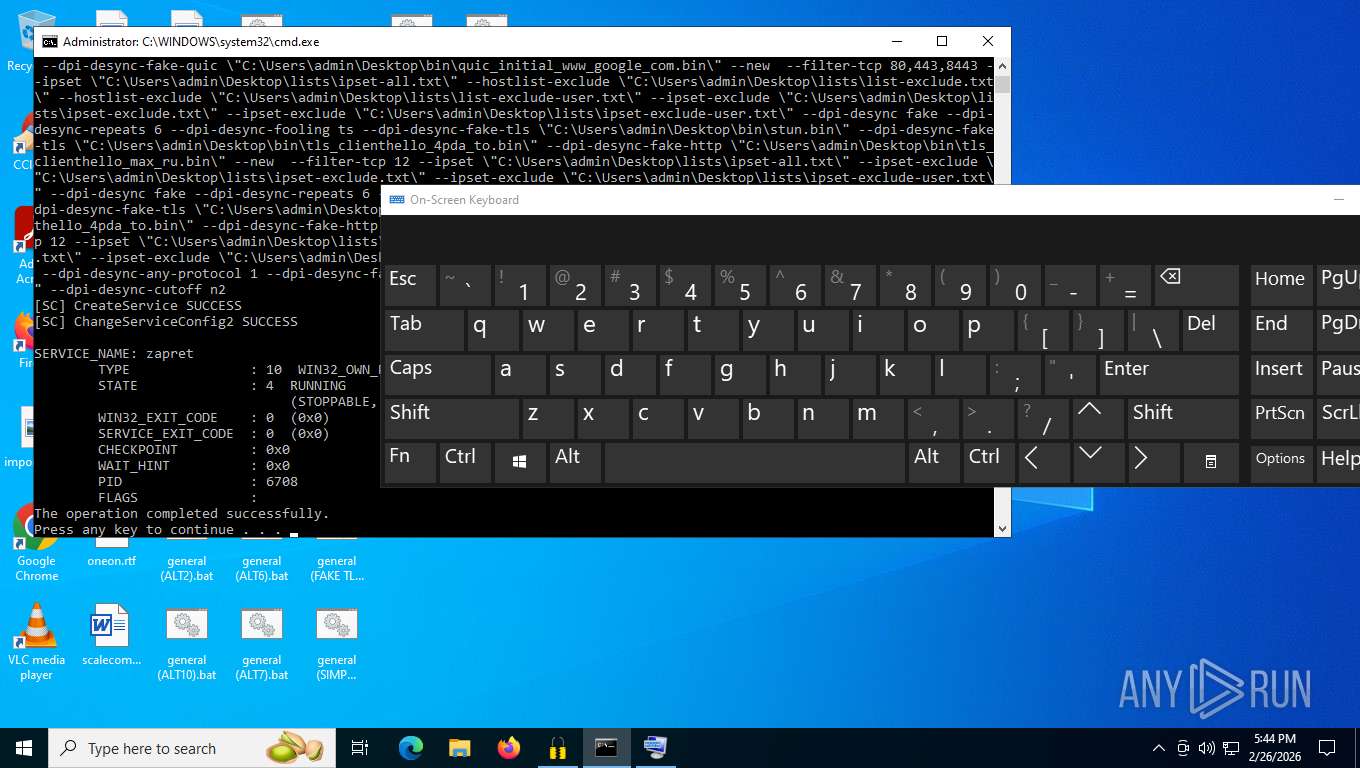This screenshot has height=768, width=1360.
Task: Switch to On-Screen Keyboard taskbar button
Action: click(656, 748)
